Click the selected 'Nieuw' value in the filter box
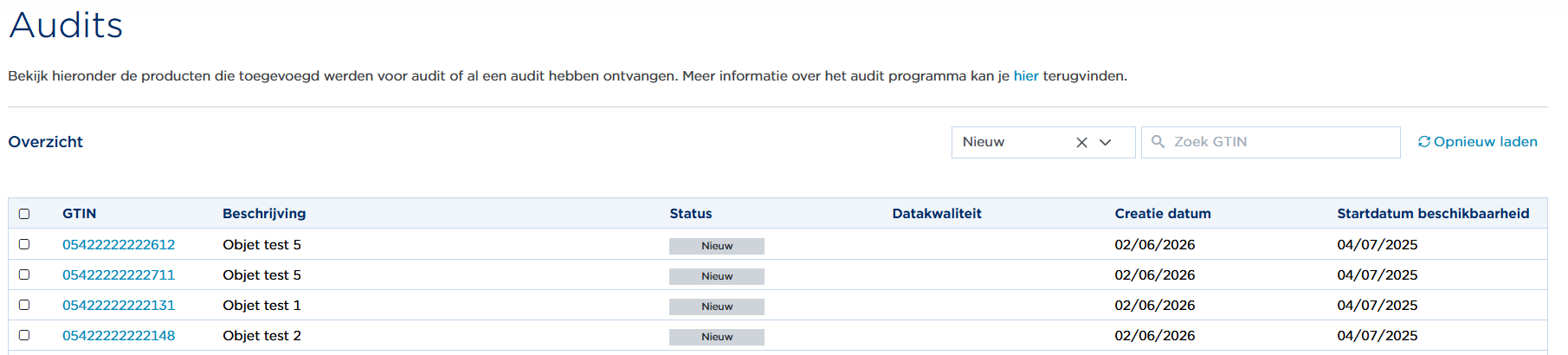The height and width of the screenshot is (355, 1568). coord(984,142)
